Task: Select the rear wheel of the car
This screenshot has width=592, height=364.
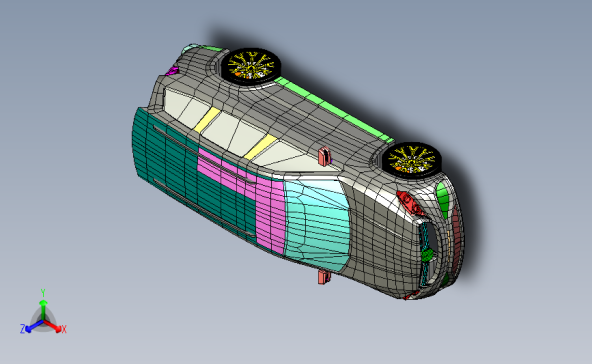Action: tap(250, 66)
